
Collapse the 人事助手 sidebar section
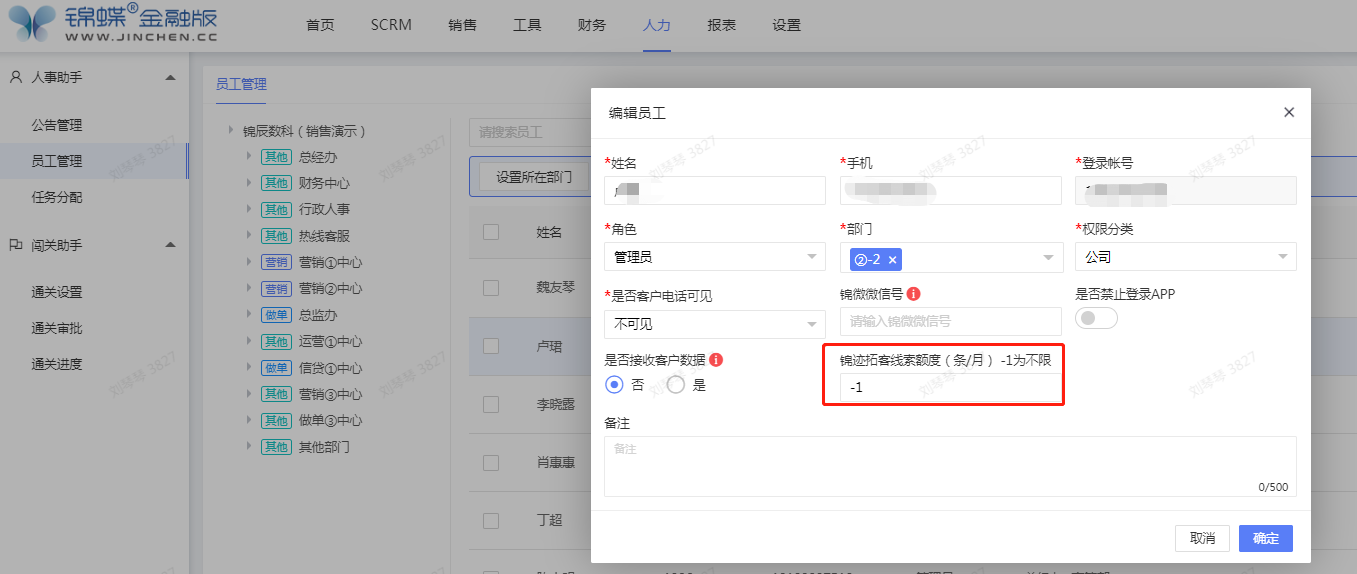170,77
